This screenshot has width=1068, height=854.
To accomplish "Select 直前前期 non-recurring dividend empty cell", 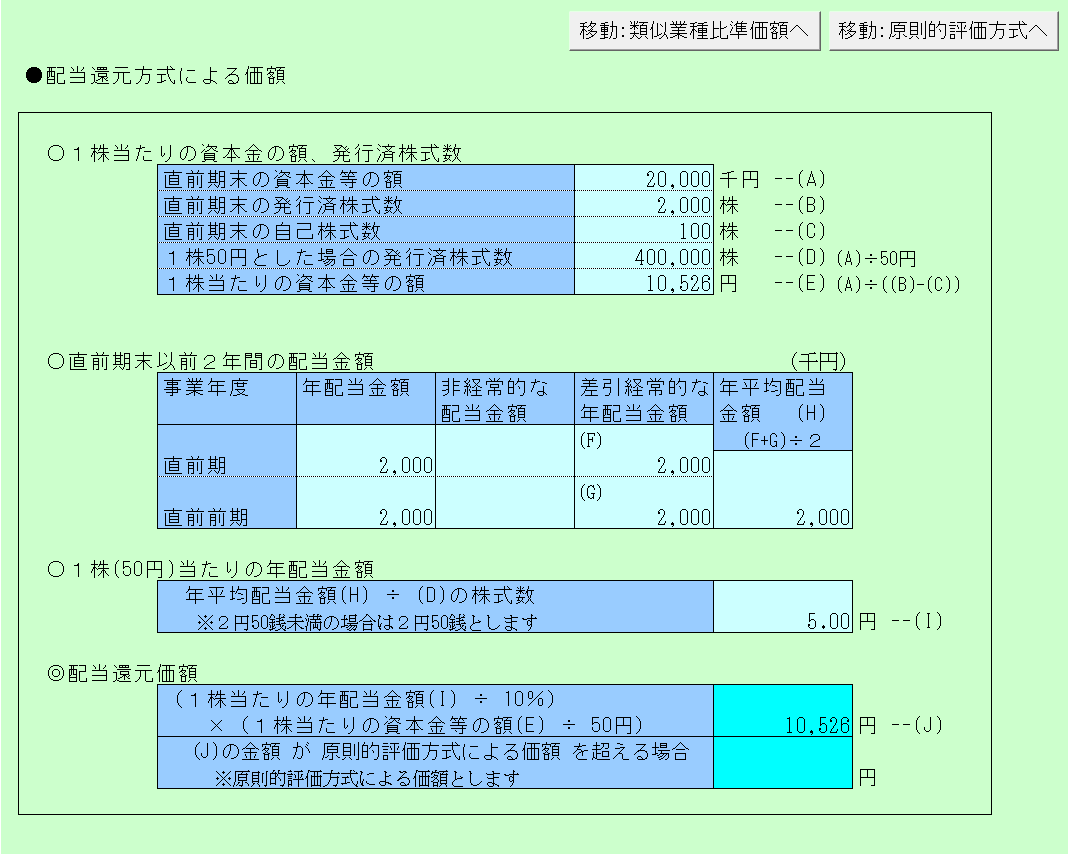I will pos(505,503).
